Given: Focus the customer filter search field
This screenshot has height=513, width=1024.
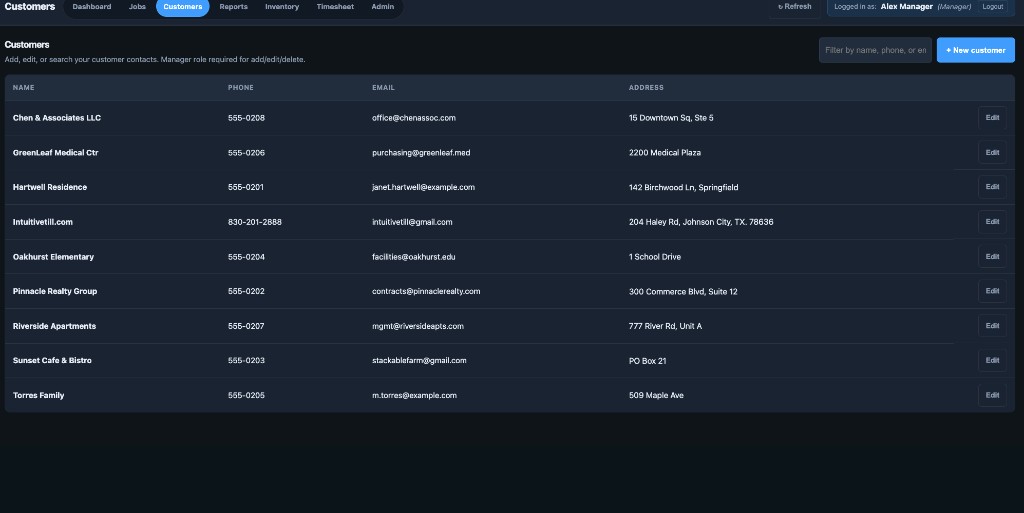Looking at the screenshot, I should [x=875, y=50].
